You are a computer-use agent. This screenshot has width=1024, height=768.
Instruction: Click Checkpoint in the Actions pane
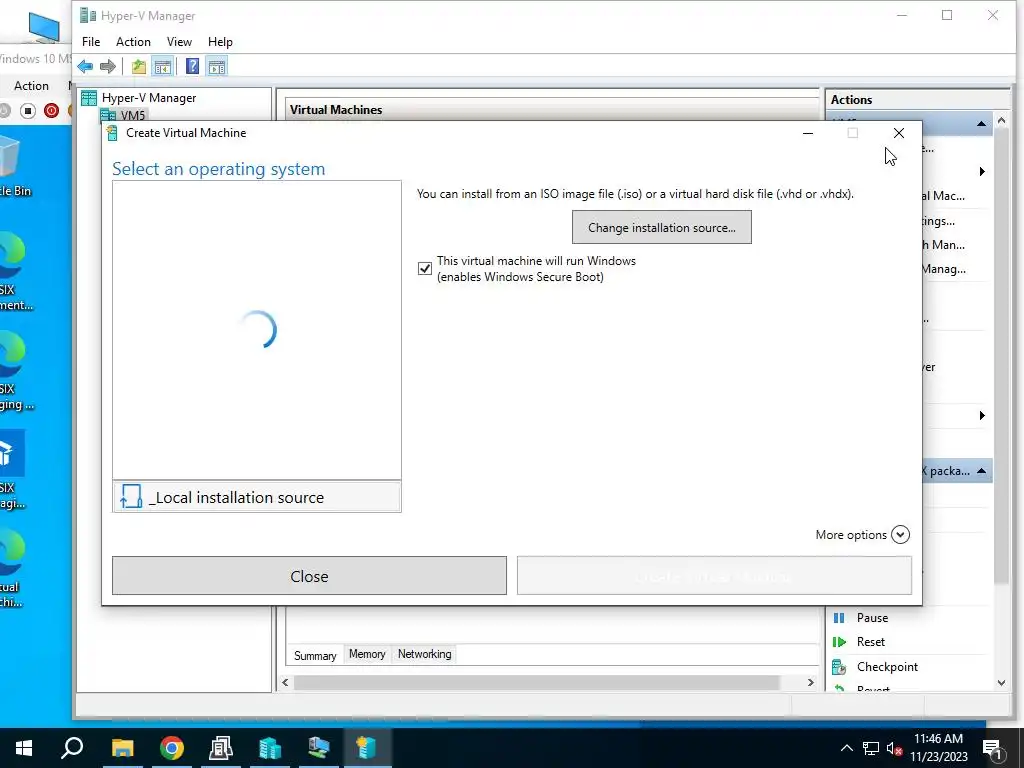click(x=887, y=667)
